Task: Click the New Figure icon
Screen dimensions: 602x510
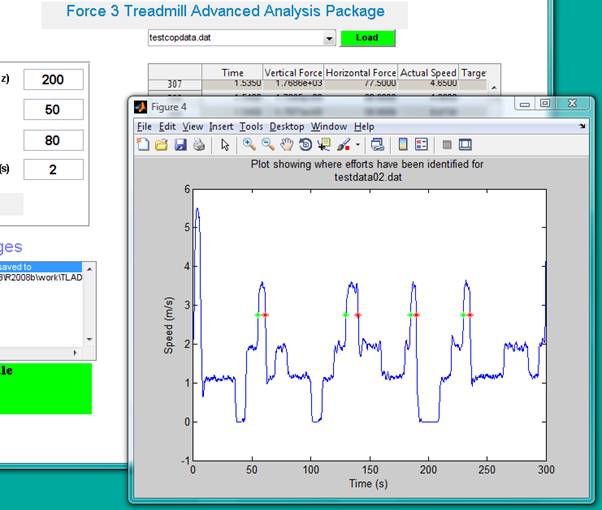Action: [144, 145]
